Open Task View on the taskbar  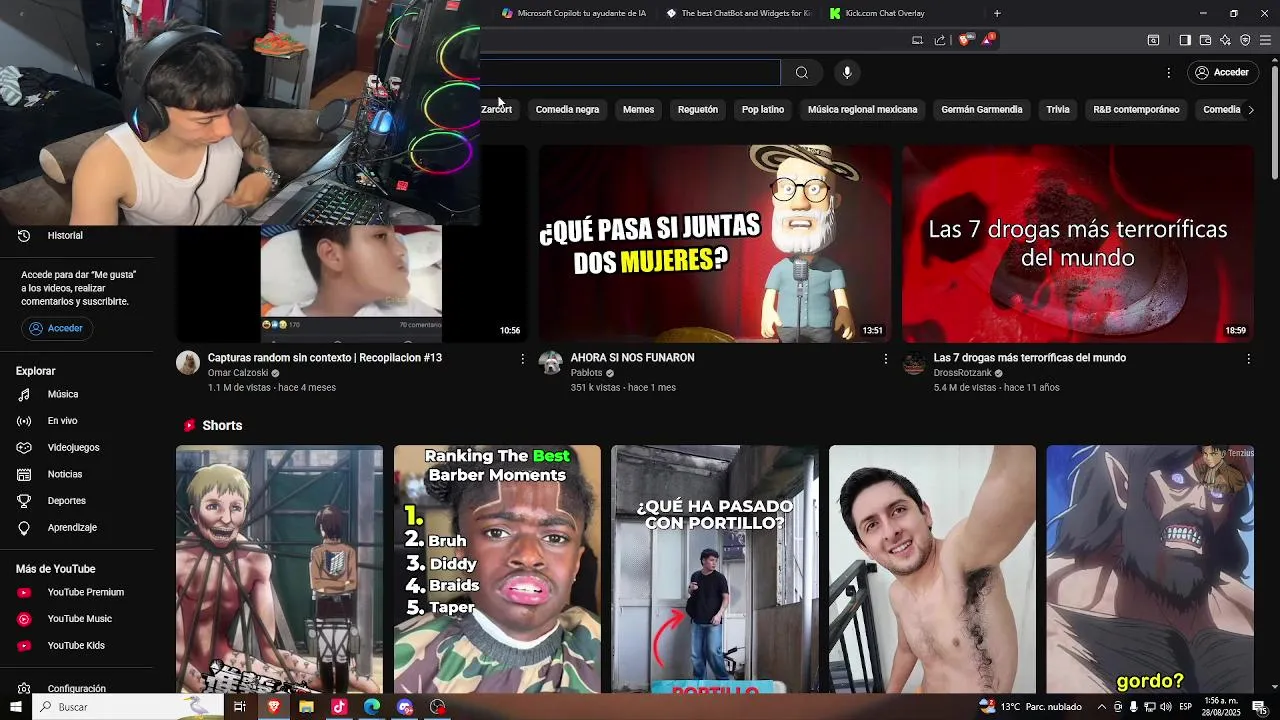click(x=240, y=707)
